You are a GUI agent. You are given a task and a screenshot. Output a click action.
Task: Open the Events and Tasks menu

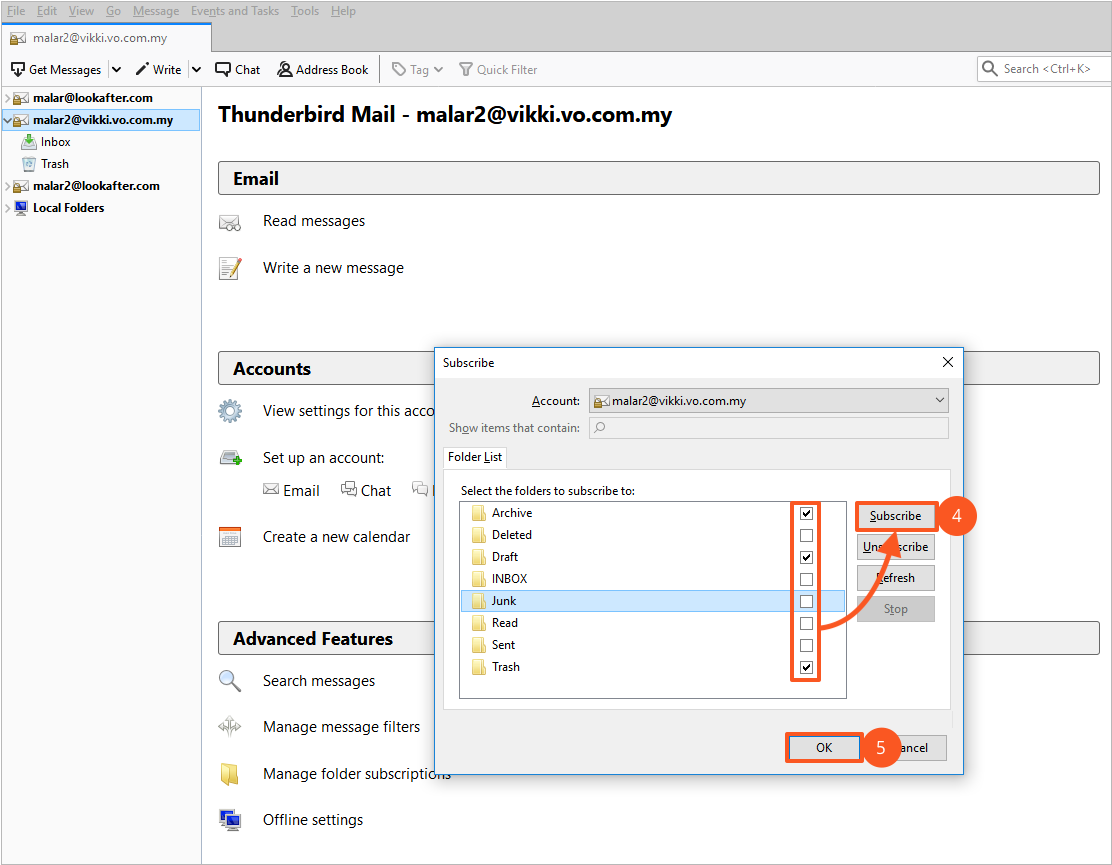[x=235, y=11]
